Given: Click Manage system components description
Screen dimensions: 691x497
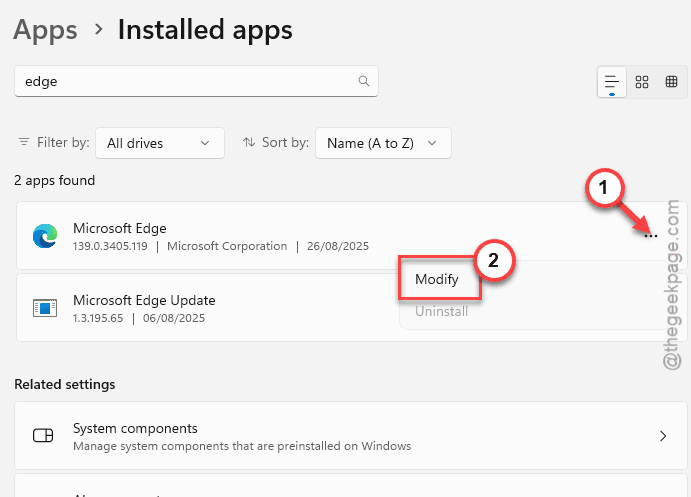Looking at the screenshot, I should (242, 446).
